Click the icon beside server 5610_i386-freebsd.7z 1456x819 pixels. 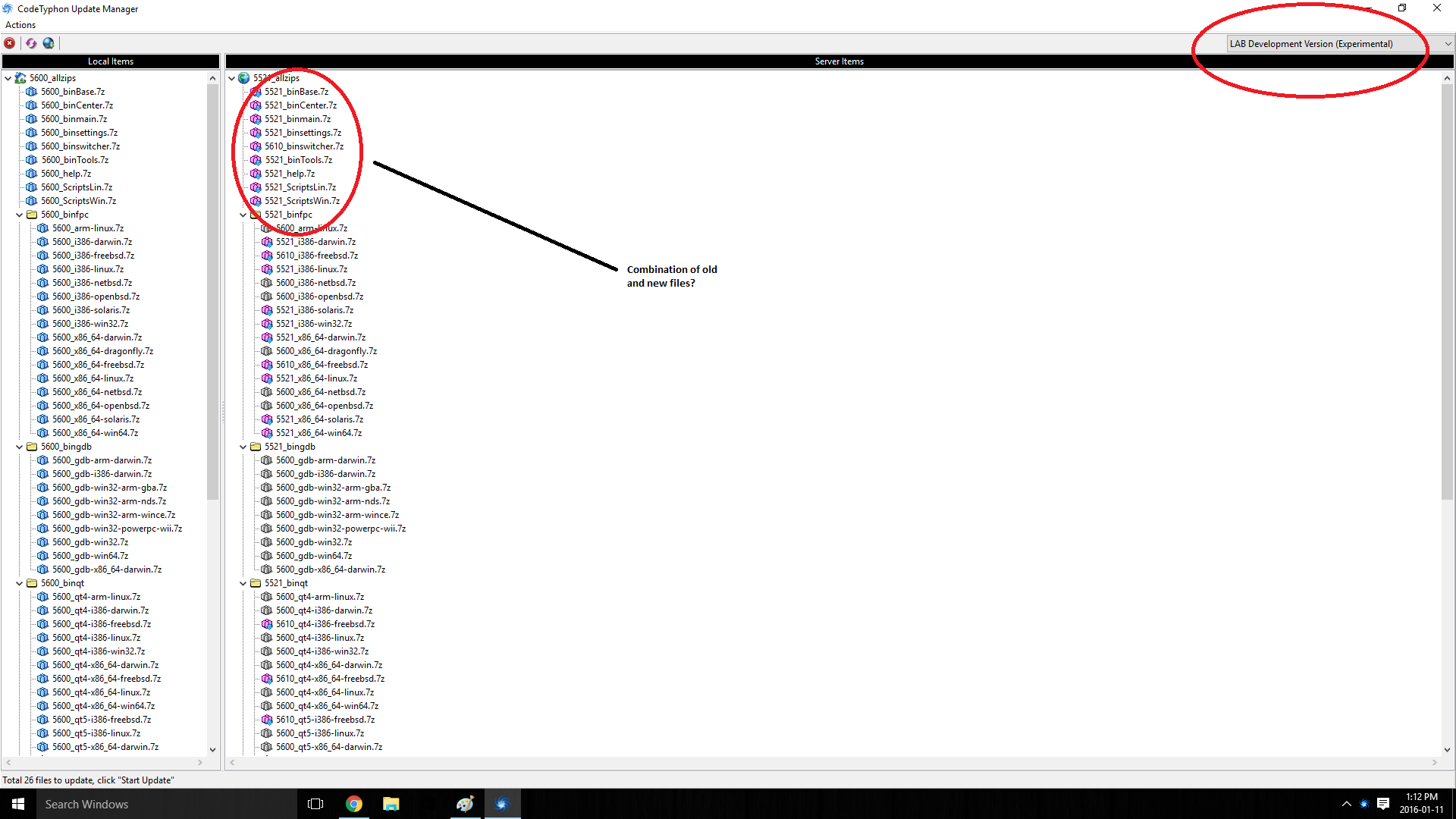click(267, 256)
